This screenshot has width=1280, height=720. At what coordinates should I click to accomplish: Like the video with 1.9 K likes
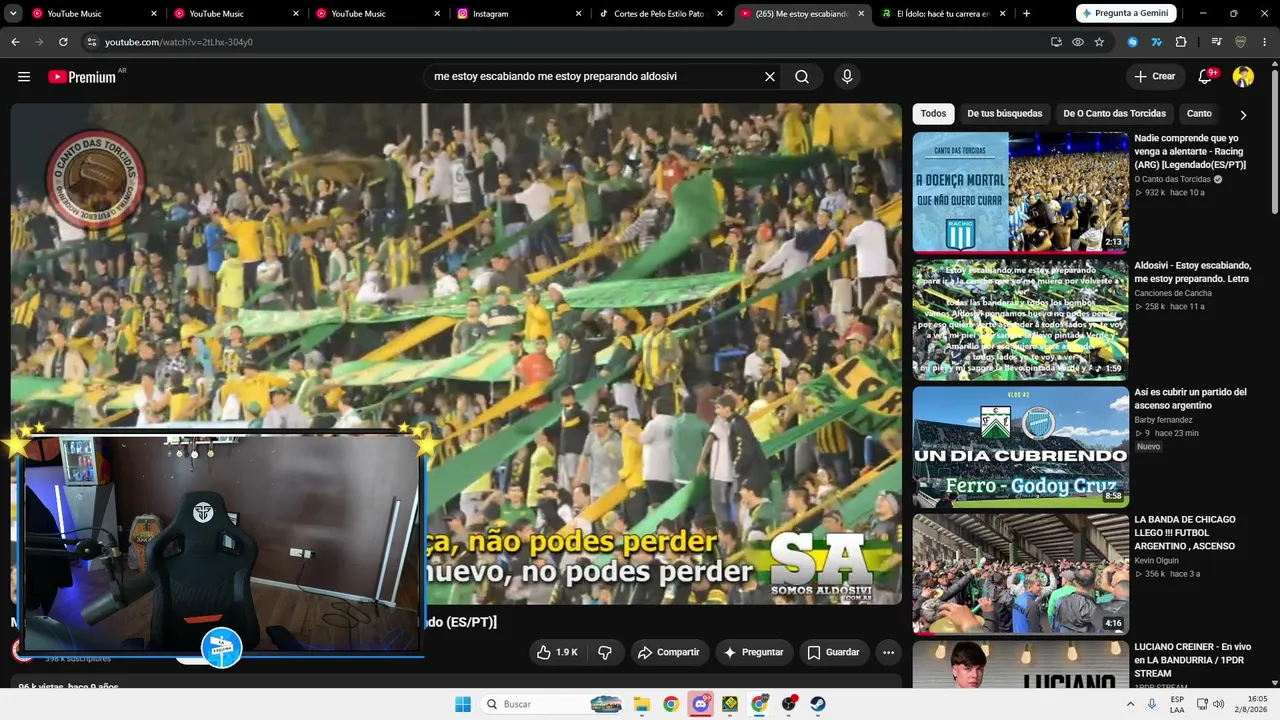(558, 652)
